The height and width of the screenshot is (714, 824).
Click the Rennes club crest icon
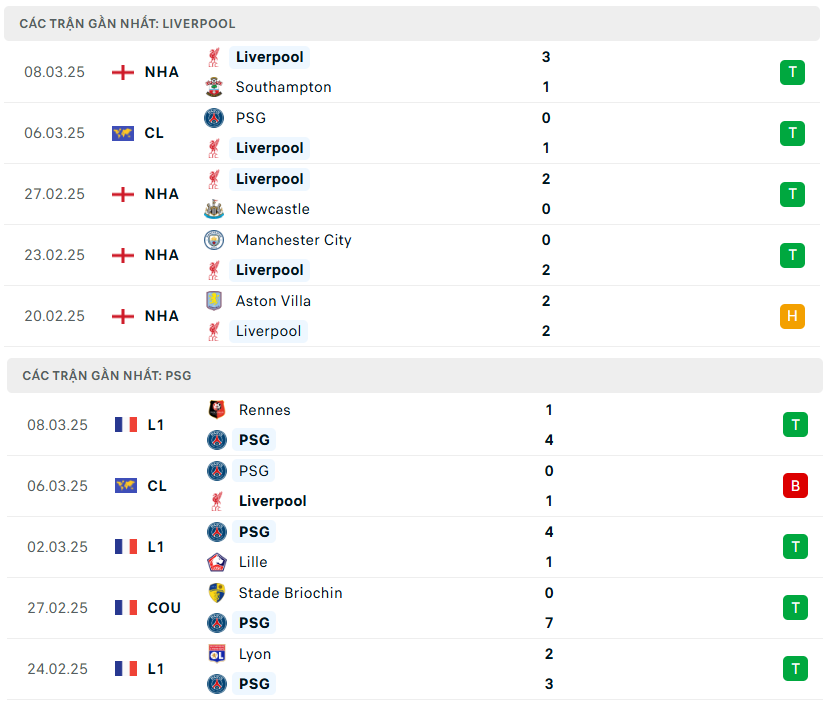[x=216, y=410]
